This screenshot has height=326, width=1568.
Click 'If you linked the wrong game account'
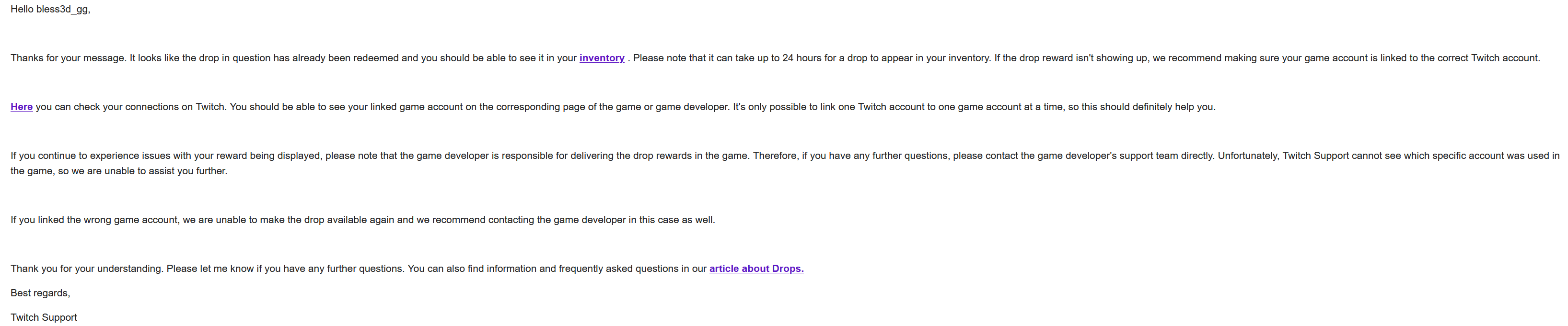point(94,220)
